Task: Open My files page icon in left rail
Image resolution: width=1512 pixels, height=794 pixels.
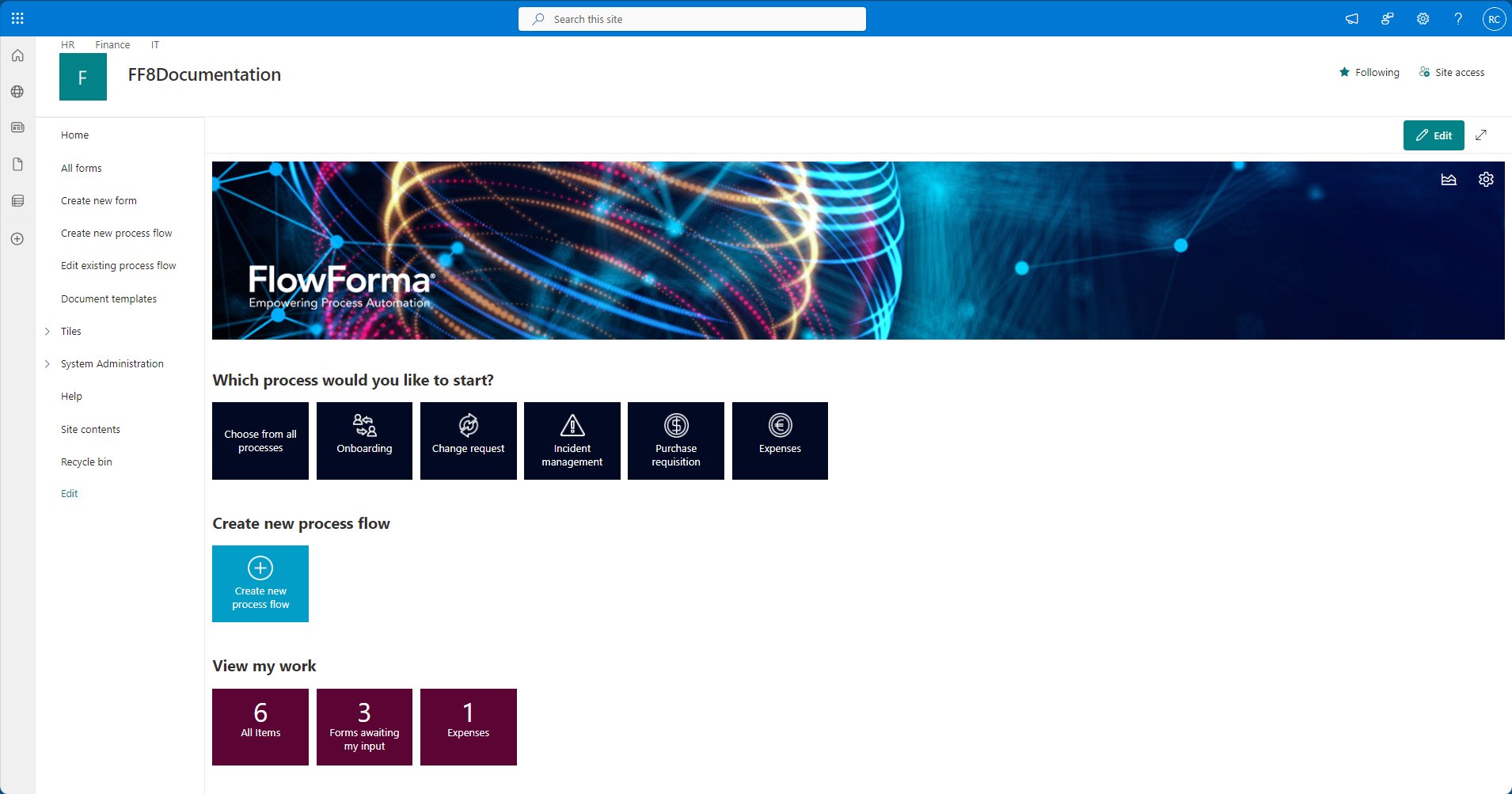Action: coord(17,165)
